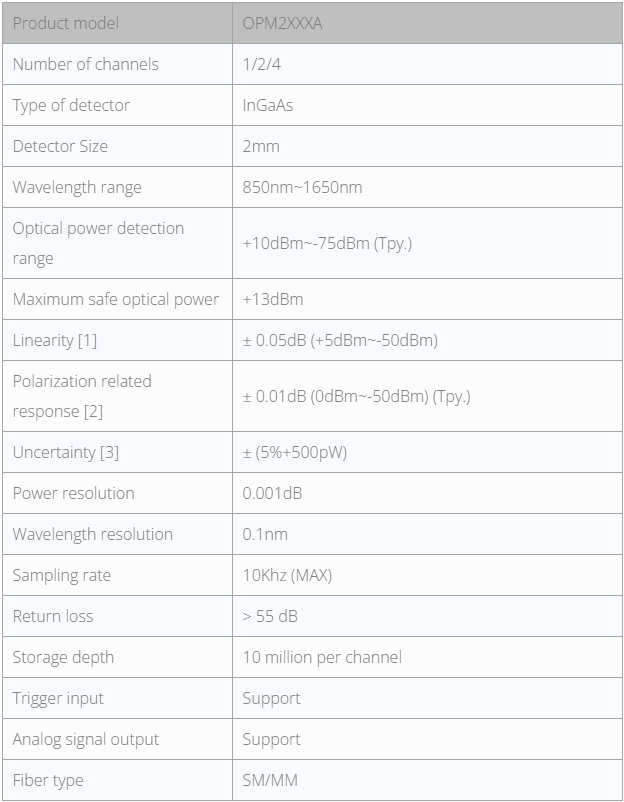Select the 10Khz (MAX) sampling rate value
The image size is (624, 802).
[x=287, y=575]
